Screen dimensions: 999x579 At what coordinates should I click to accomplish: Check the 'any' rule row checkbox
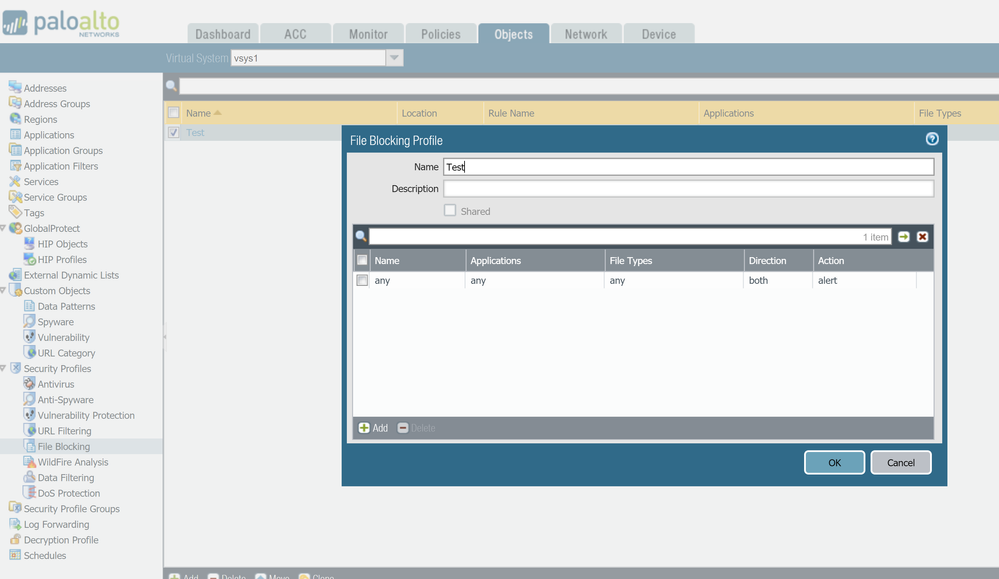click(x=362, y=281)
